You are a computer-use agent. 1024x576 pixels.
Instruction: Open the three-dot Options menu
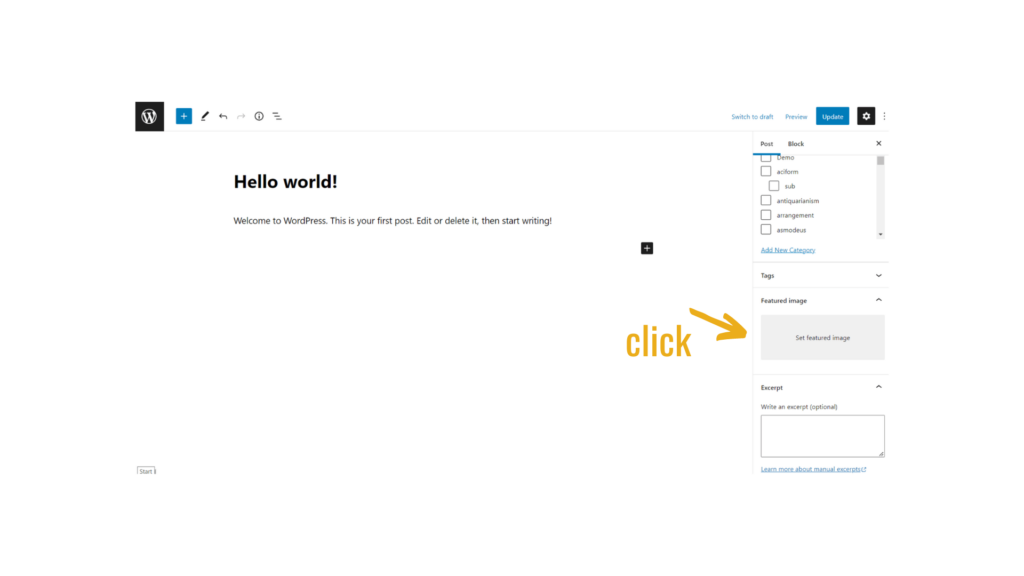pyautogui.click(x=884, y=116)
